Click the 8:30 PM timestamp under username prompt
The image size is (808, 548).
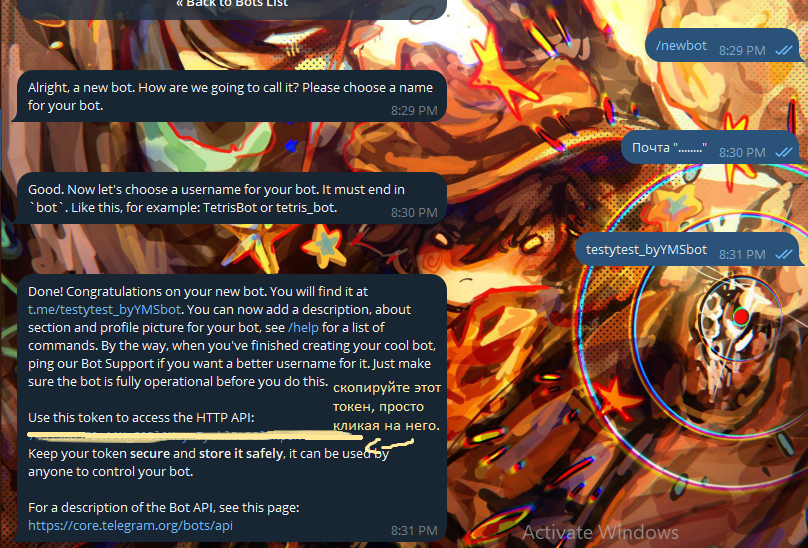pos(414,212)
